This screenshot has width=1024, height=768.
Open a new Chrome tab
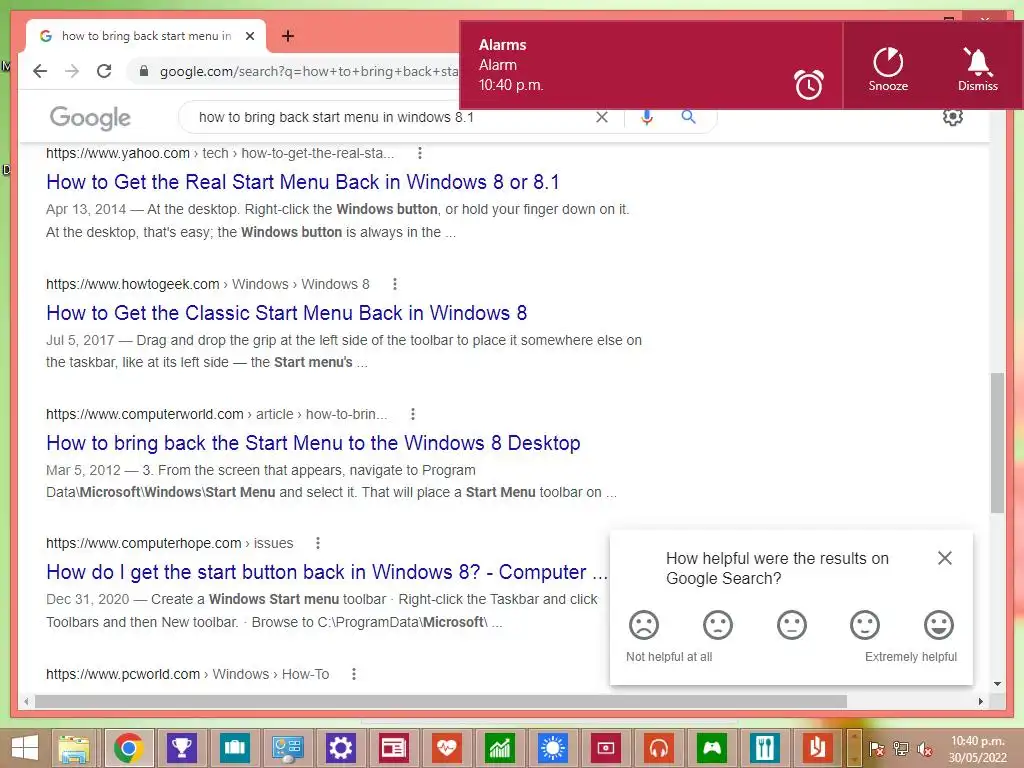coord(287,36)
